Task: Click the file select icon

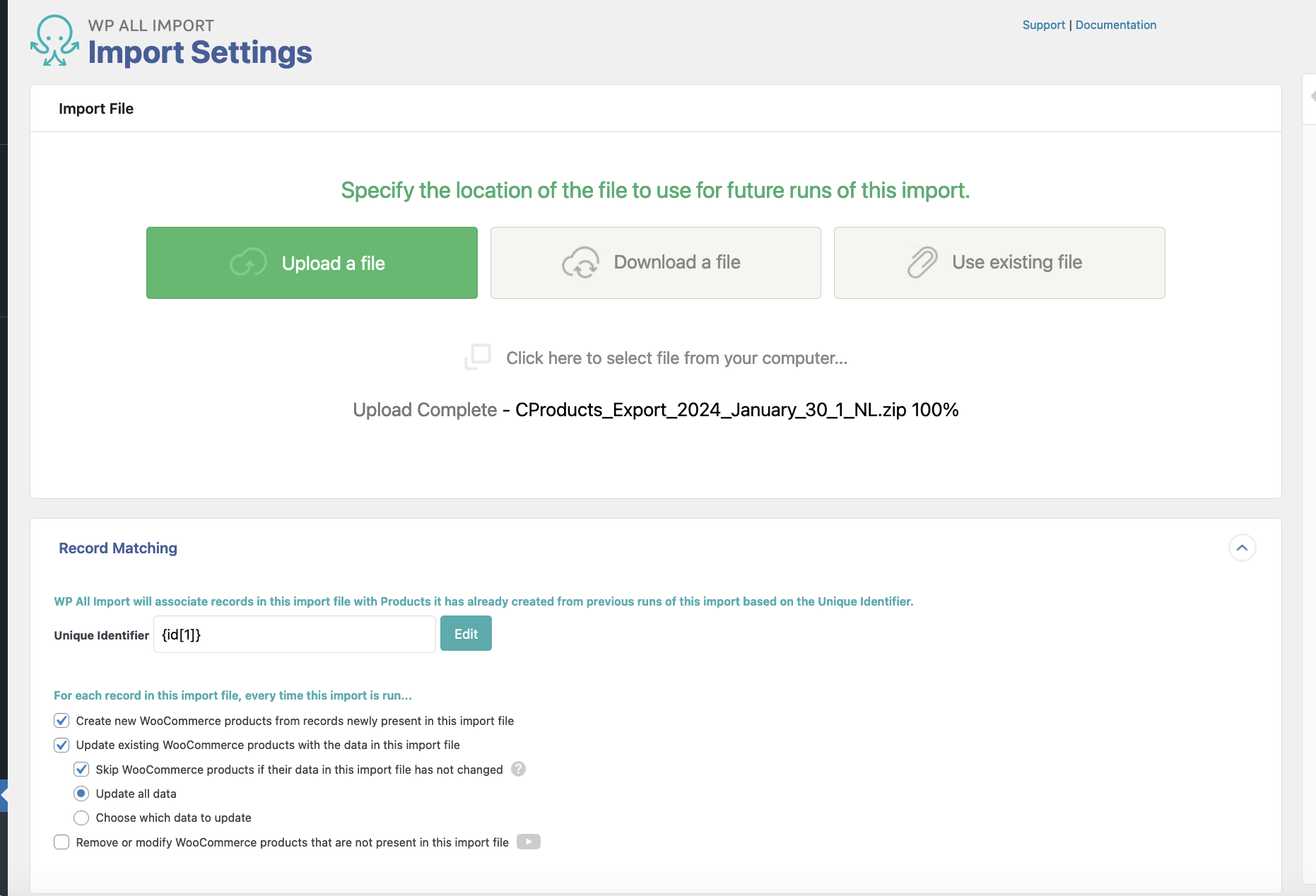Action: point(478,357)
